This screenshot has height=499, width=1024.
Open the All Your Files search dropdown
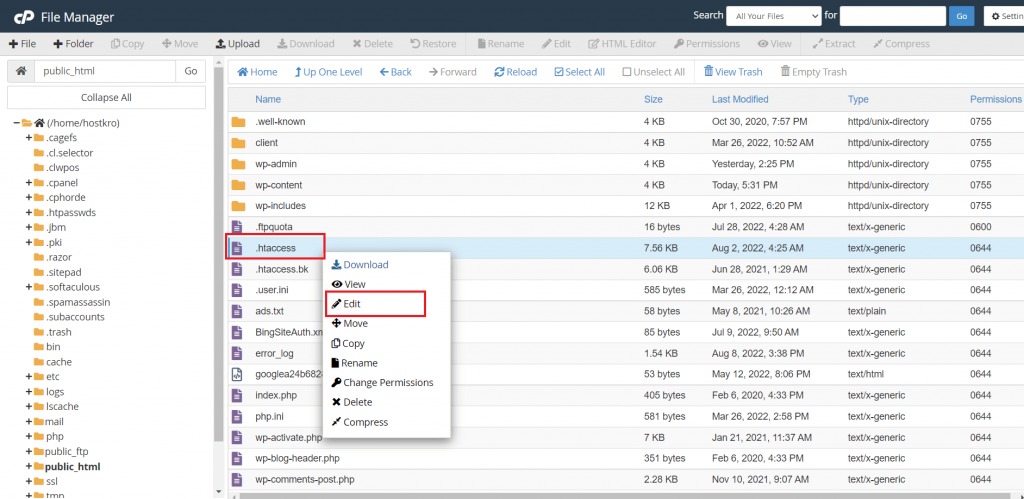coord(773,16)
